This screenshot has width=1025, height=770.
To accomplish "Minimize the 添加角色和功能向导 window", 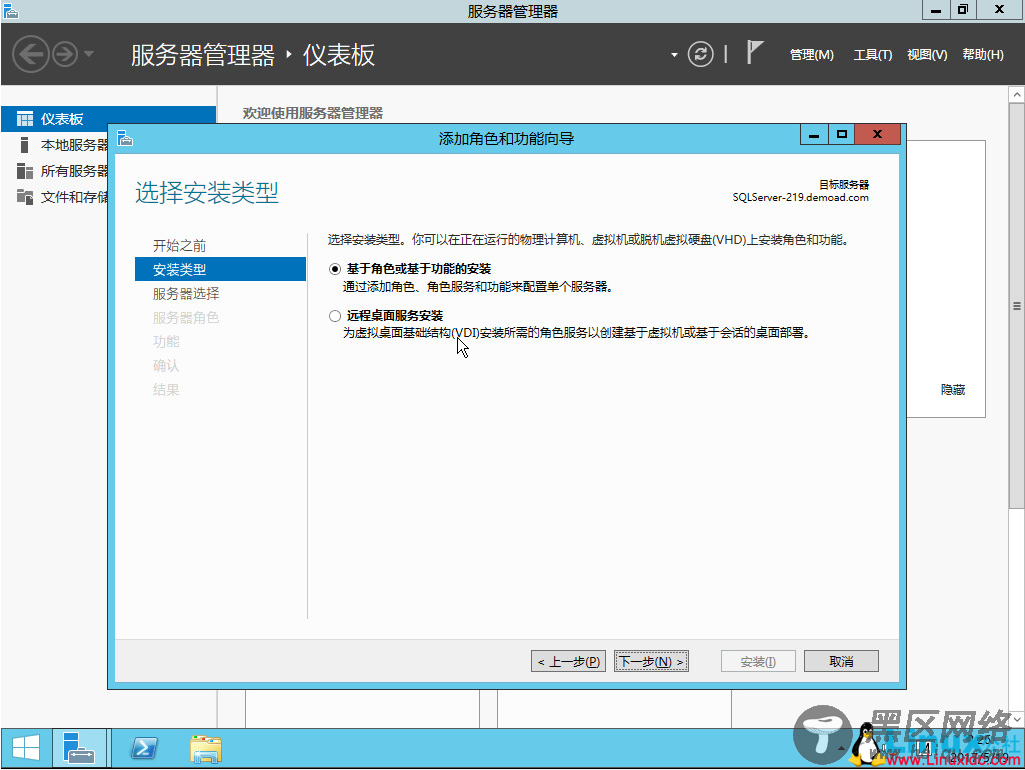I will 814,135.
